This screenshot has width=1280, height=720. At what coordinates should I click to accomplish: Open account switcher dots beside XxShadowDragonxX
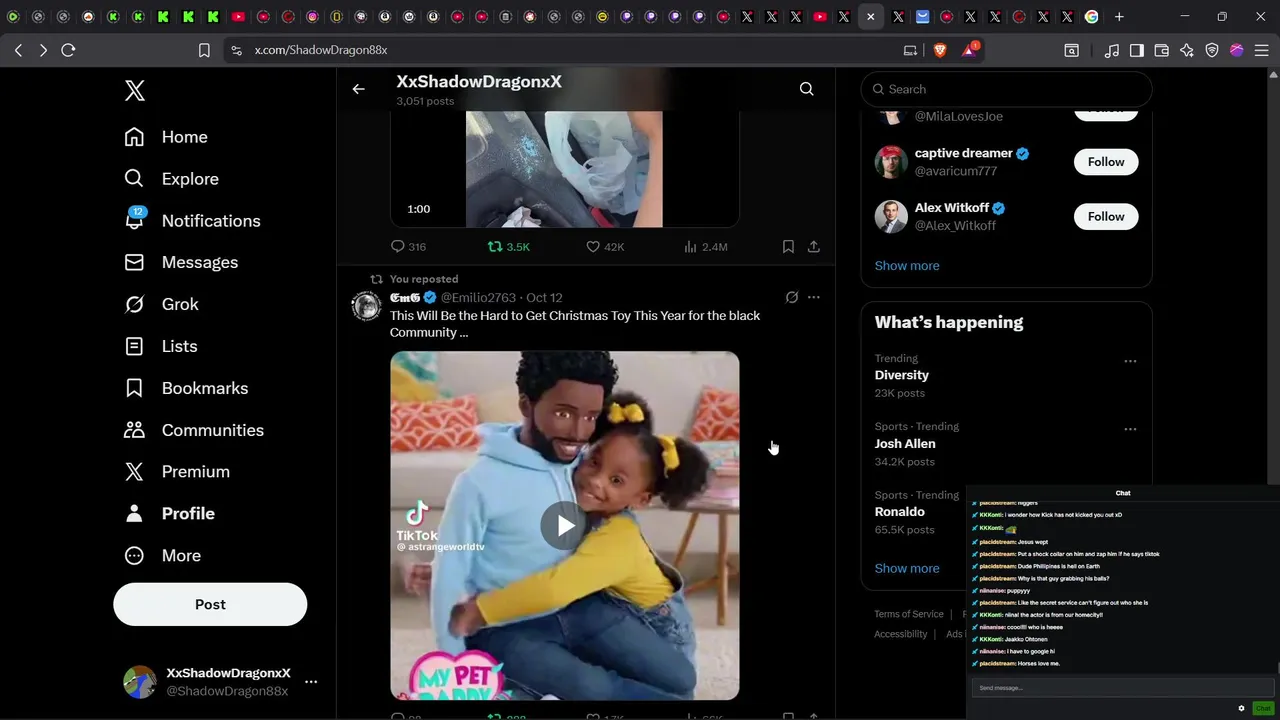[311, 682]
